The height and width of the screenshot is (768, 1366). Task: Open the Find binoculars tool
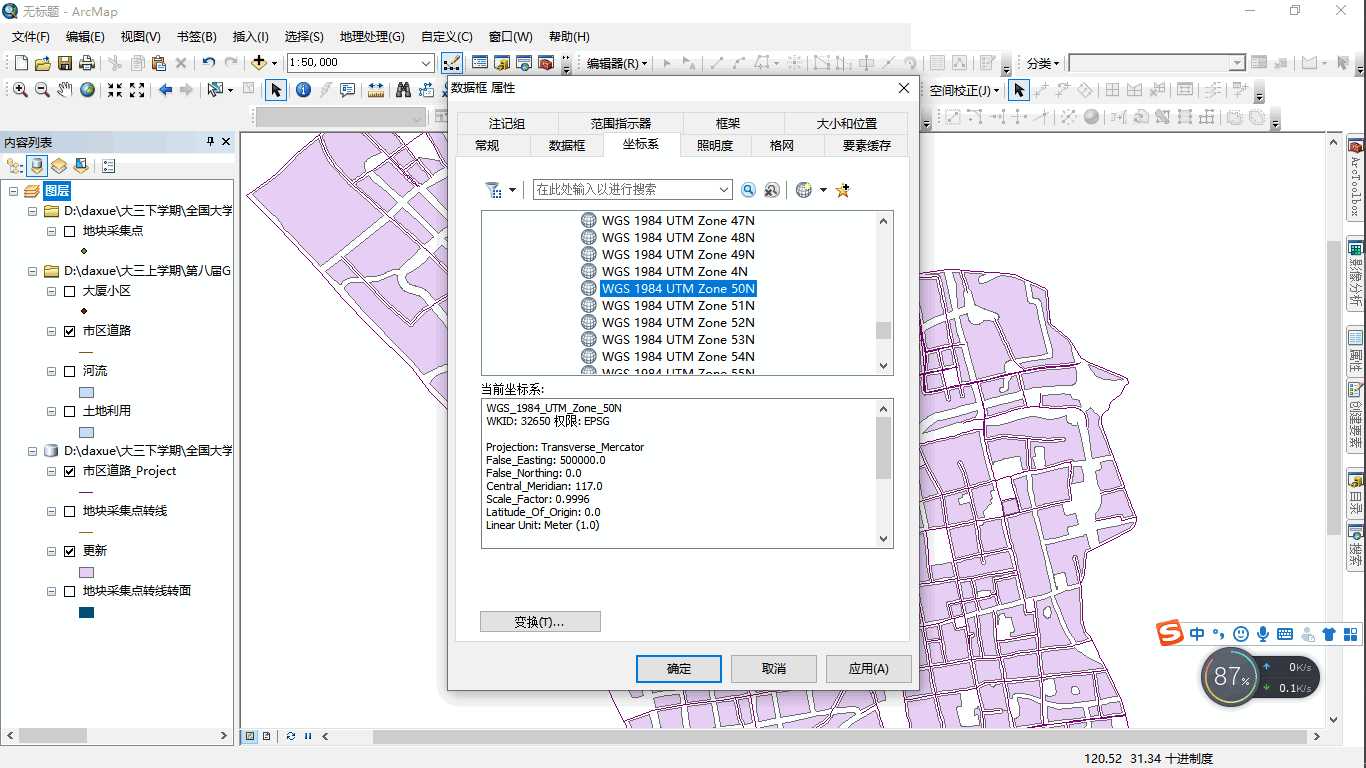[403, 90]
